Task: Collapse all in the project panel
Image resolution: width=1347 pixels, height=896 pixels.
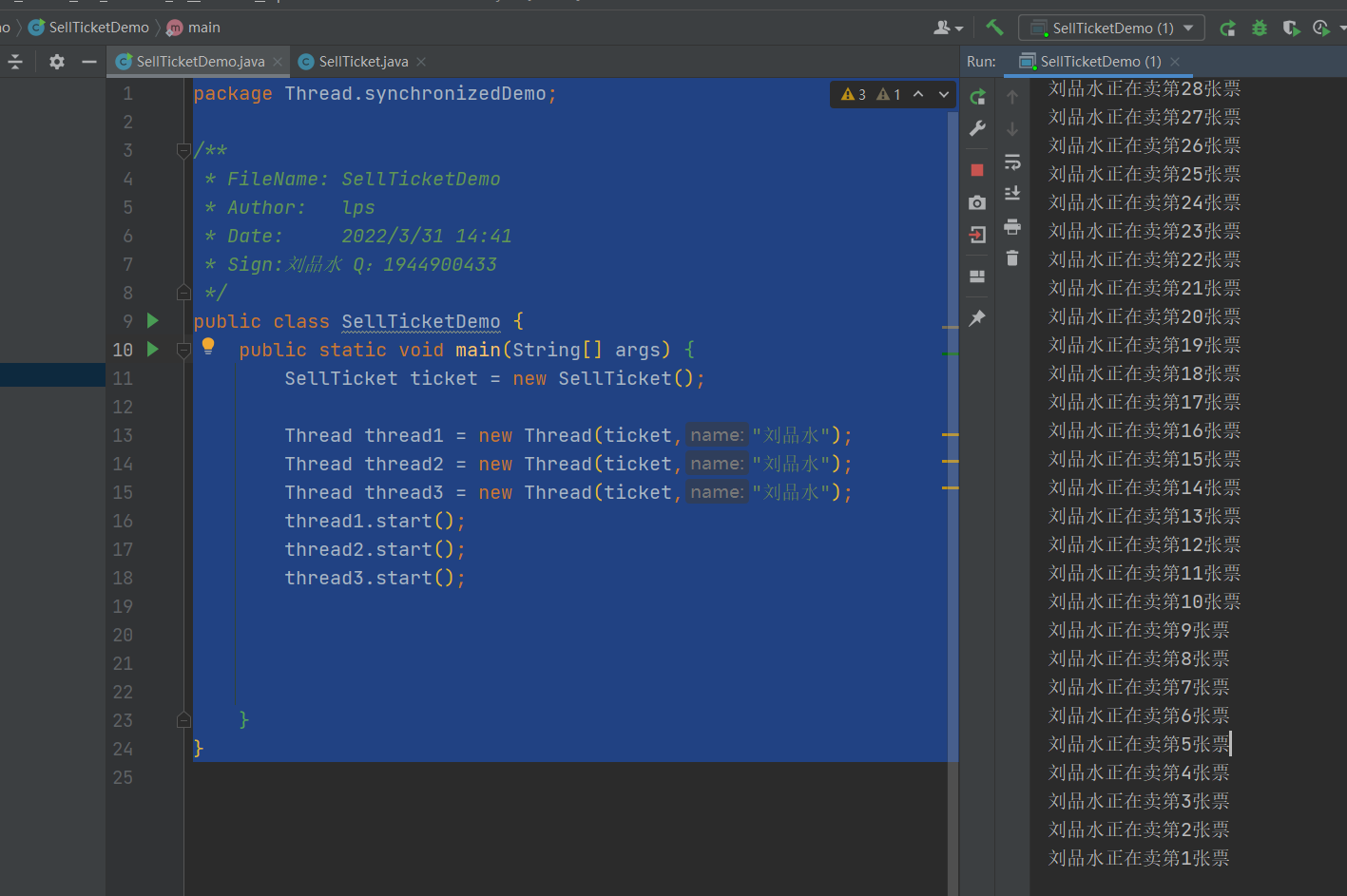Action: [x=15, y=62]
